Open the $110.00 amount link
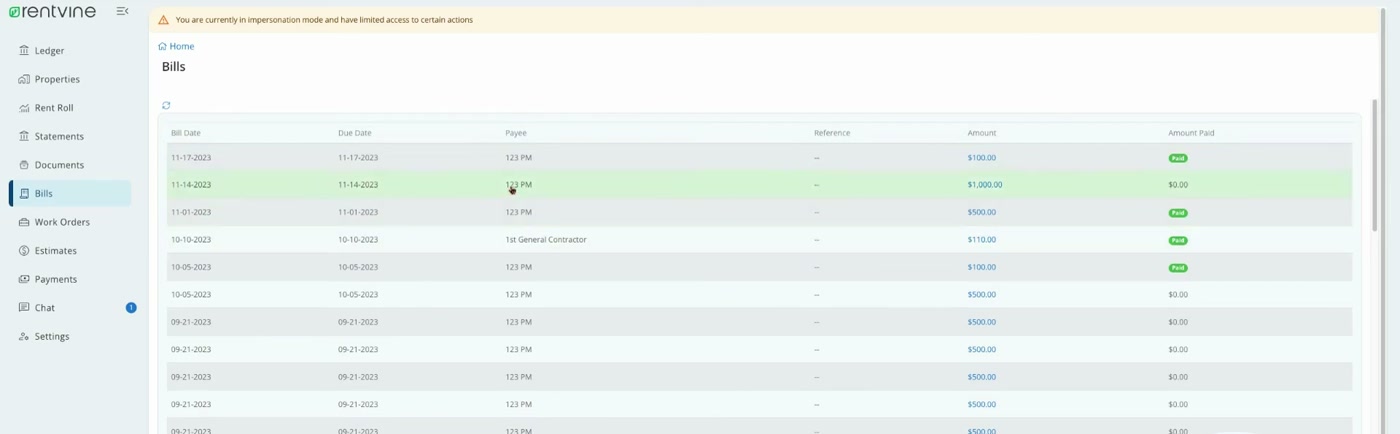 [x=981, y=240]
